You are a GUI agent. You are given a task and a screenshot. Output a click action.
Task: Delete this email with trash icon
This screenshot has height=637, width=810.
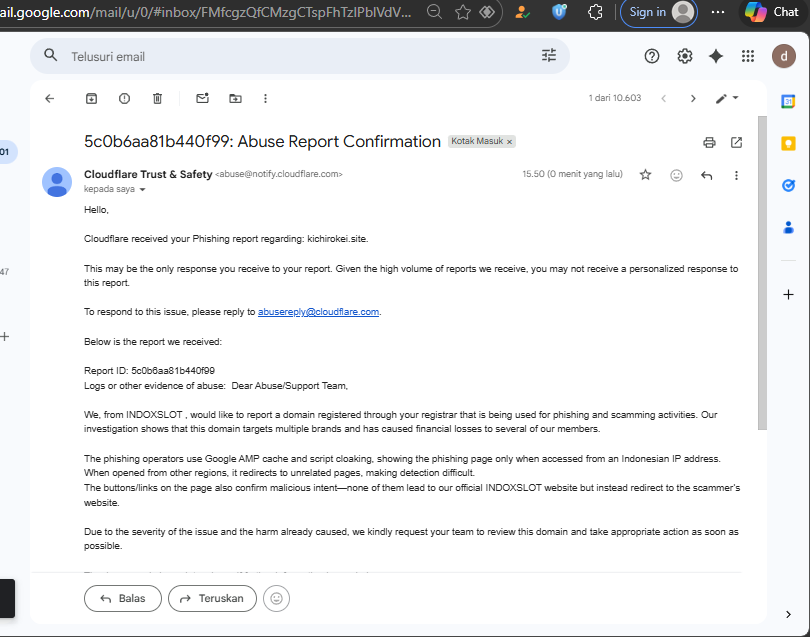pos(158,98)
